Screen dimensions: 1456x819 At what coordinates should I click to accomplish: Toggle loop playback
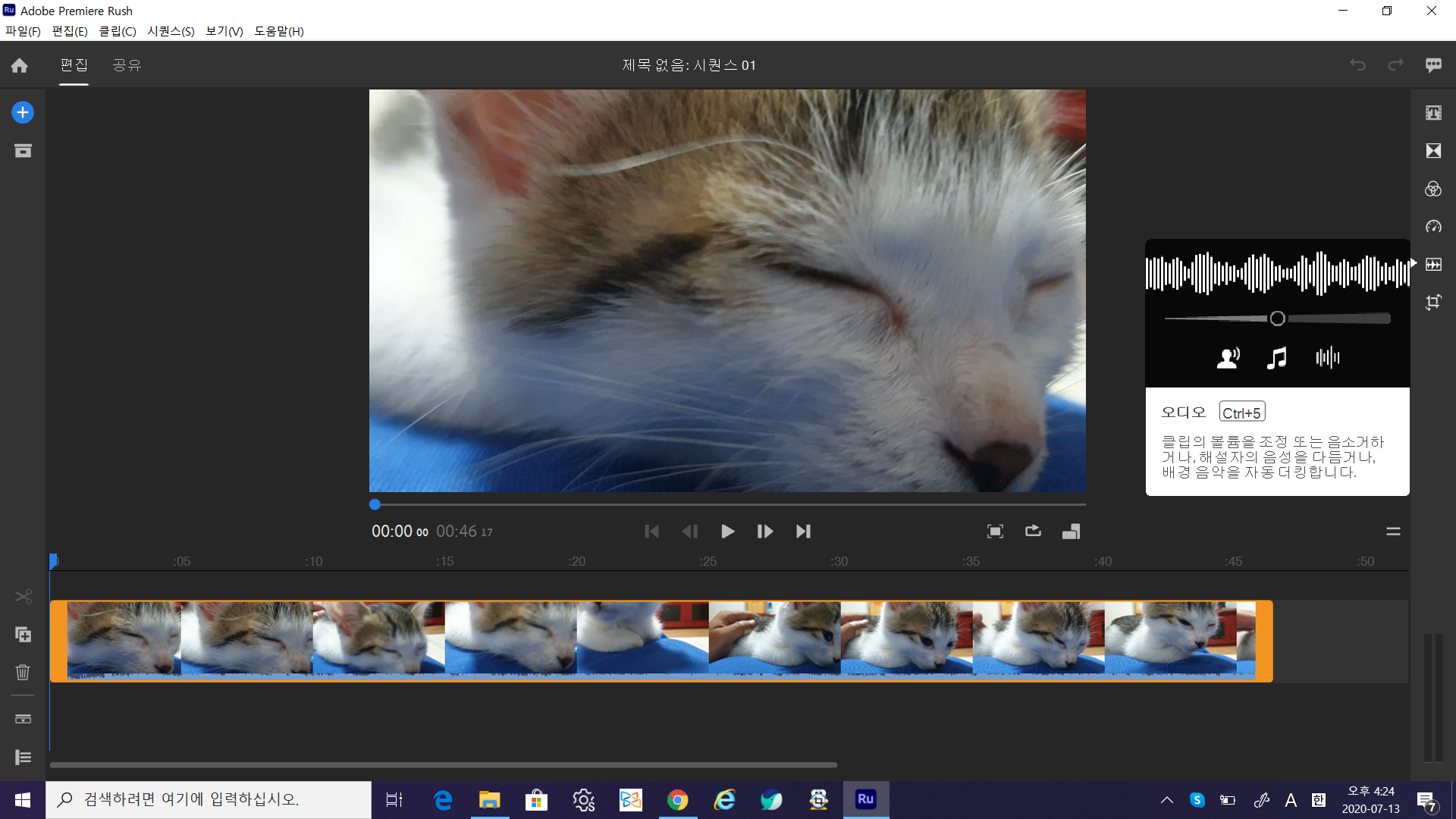[x=1033, y=532]
